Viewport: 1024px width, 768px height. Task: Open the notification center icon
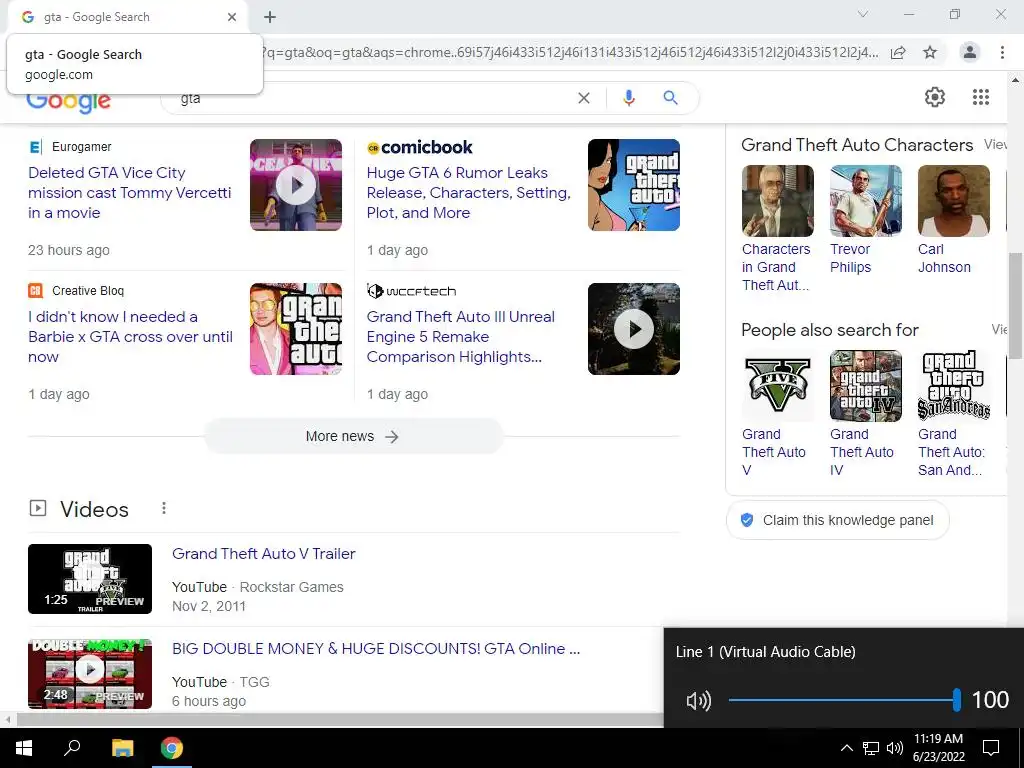click(991, 748)
